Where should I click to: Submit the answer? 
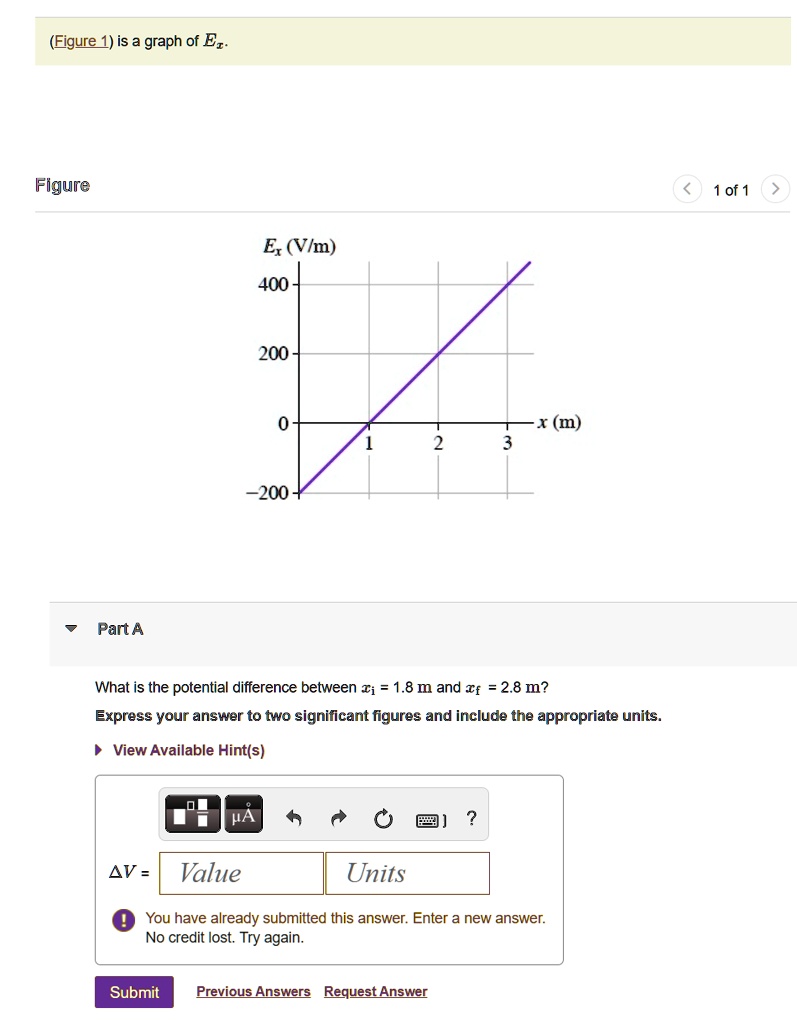(x=133, y=992)
